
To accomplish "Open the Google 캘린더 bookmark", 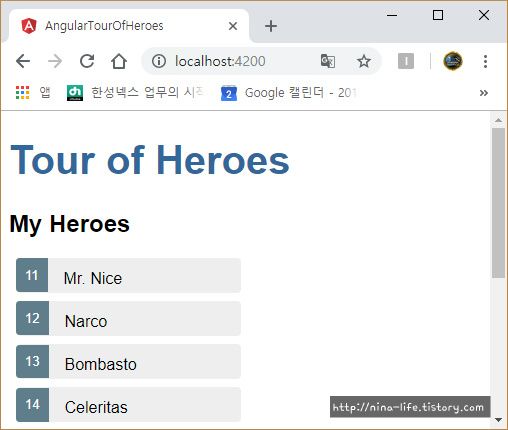I will click(x=289, y=93).
